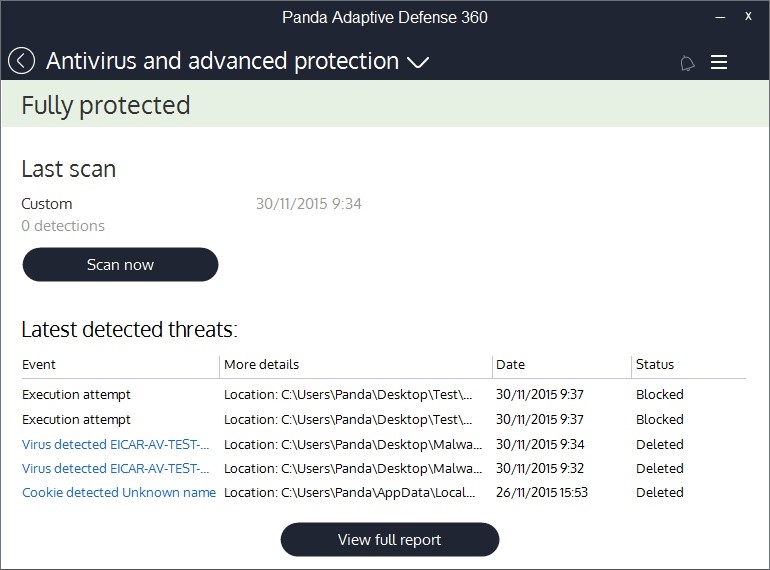Click the 0 detections text
Viewport: 770px width, 570px height.
(63, 226)
